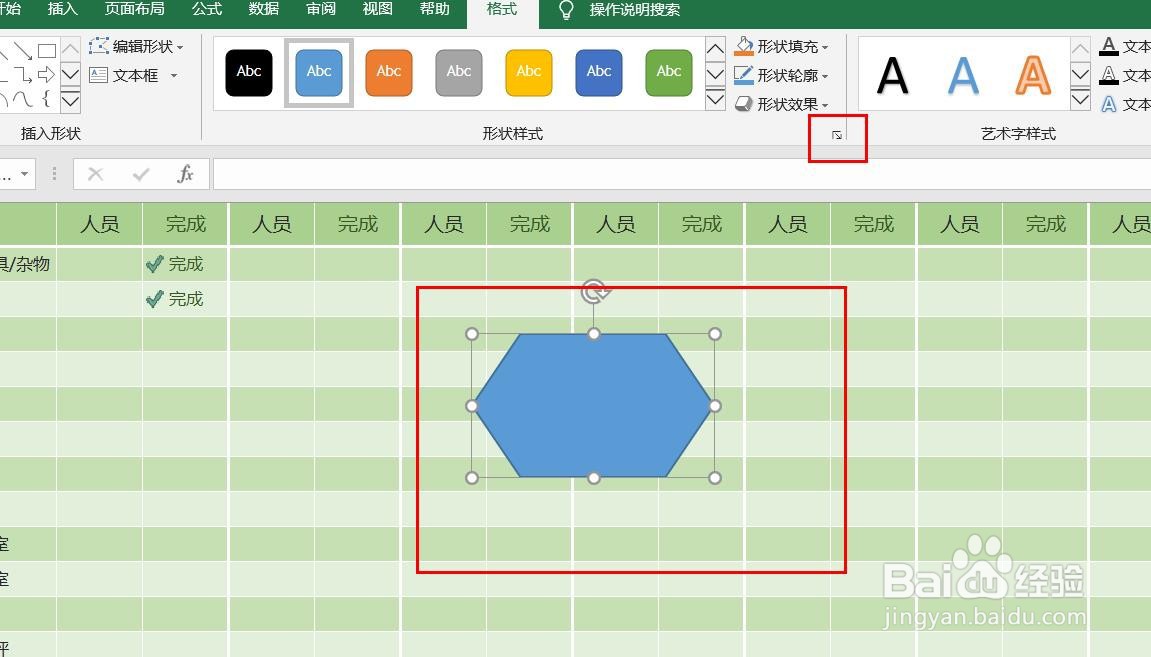The width and height of the screenshot is (1151, 657).
Task: Choose the black art text style A
Action: coord(892,75)
